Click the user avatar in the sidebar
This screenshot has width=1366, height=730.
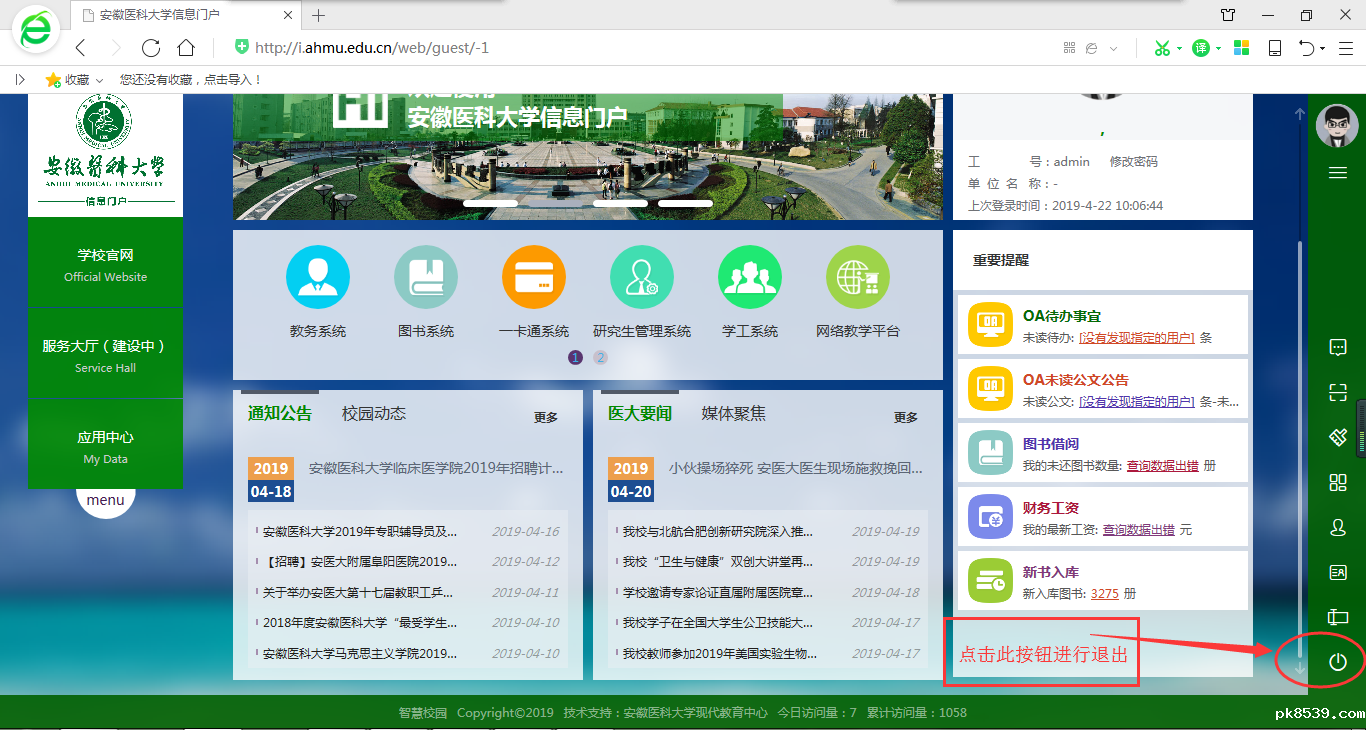coord(1337,125)
